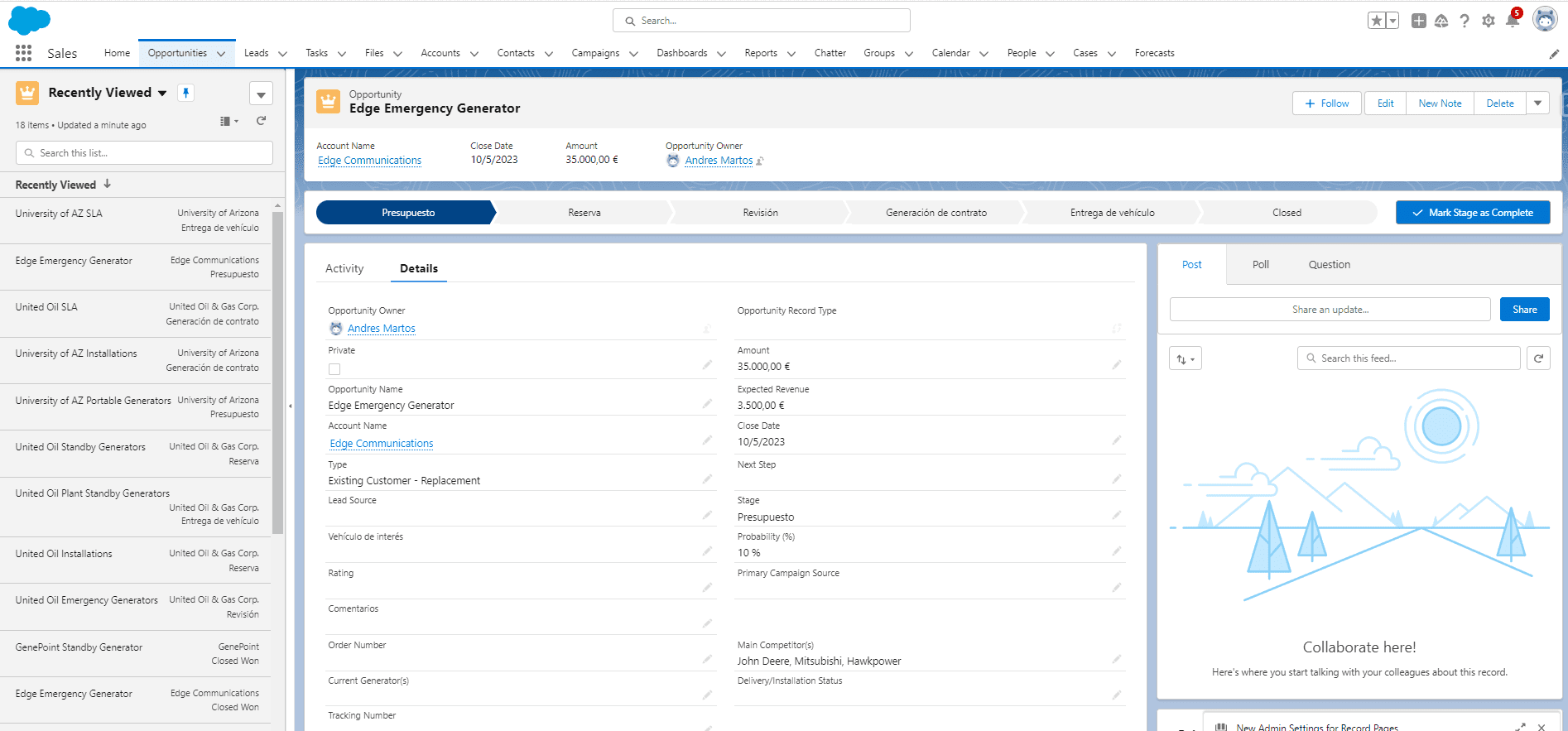Switch to the Activity tab
This screenshot has height=731, width=1568.
344,268
